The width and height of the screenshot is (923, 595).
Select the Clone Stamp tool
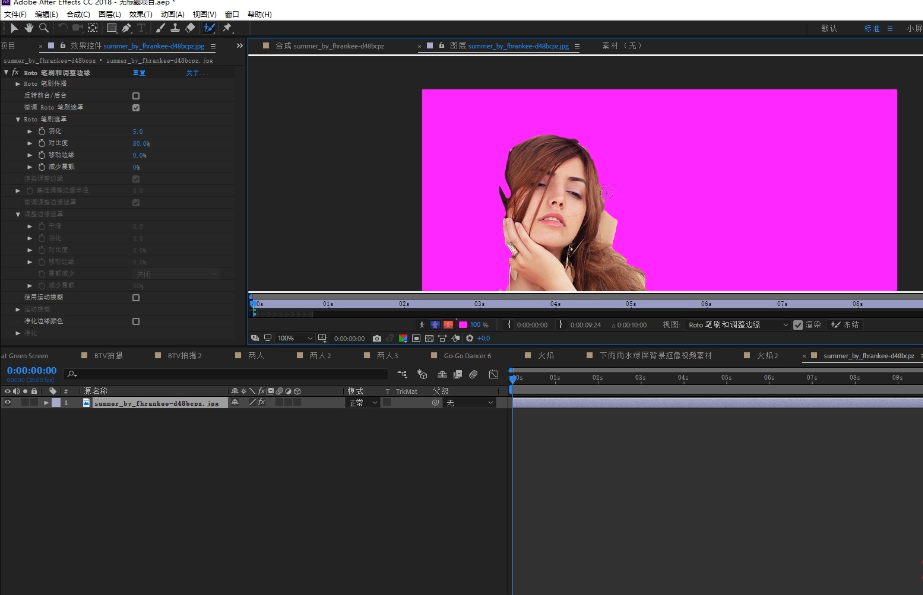pos(175,29)
